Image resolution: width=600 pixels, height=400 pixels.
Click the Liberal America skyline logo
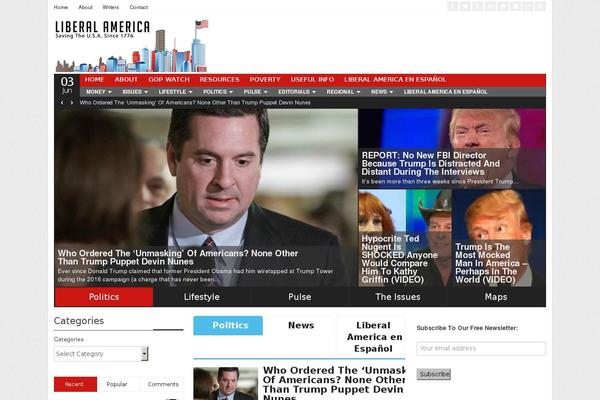point(132,46)
